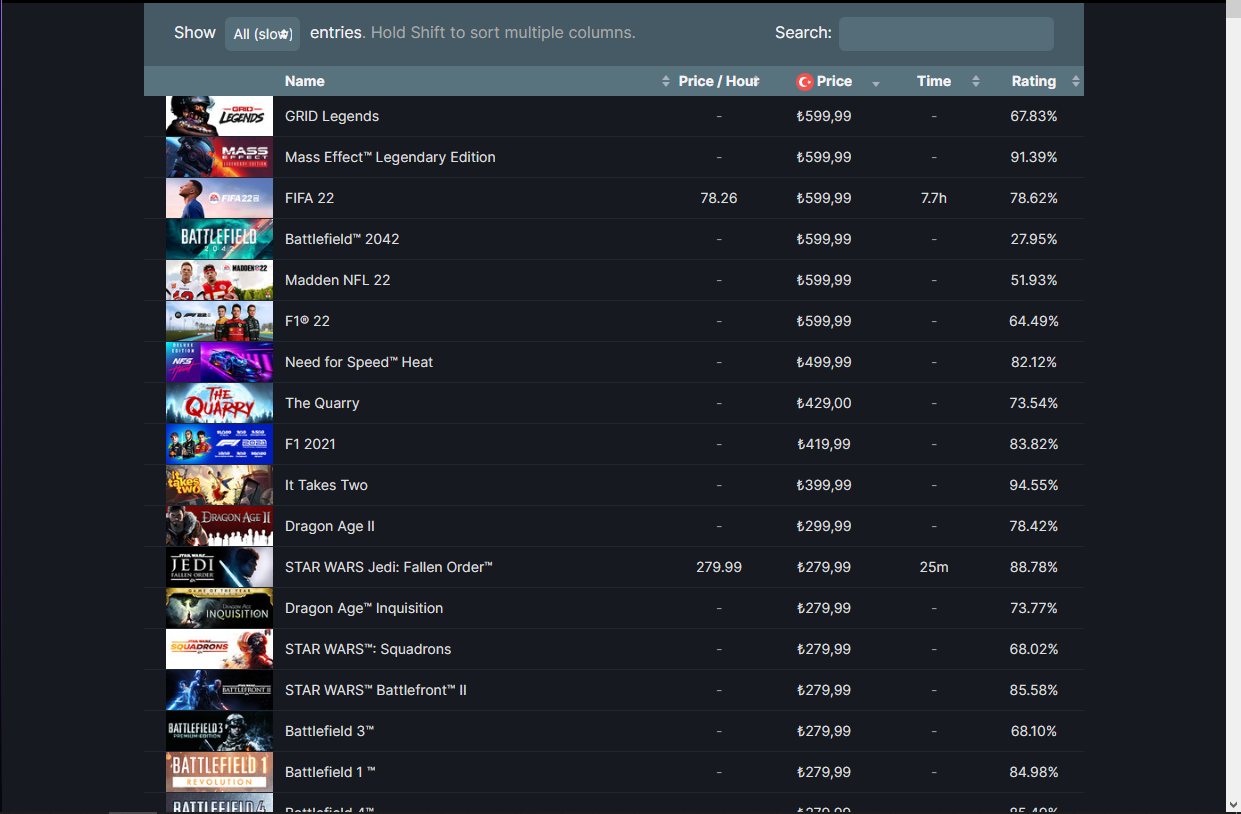Viewport: 1241px width, 814px height.
Task: Click the STAR WARS Battlefront II name
Action: [x=376, y=690]
